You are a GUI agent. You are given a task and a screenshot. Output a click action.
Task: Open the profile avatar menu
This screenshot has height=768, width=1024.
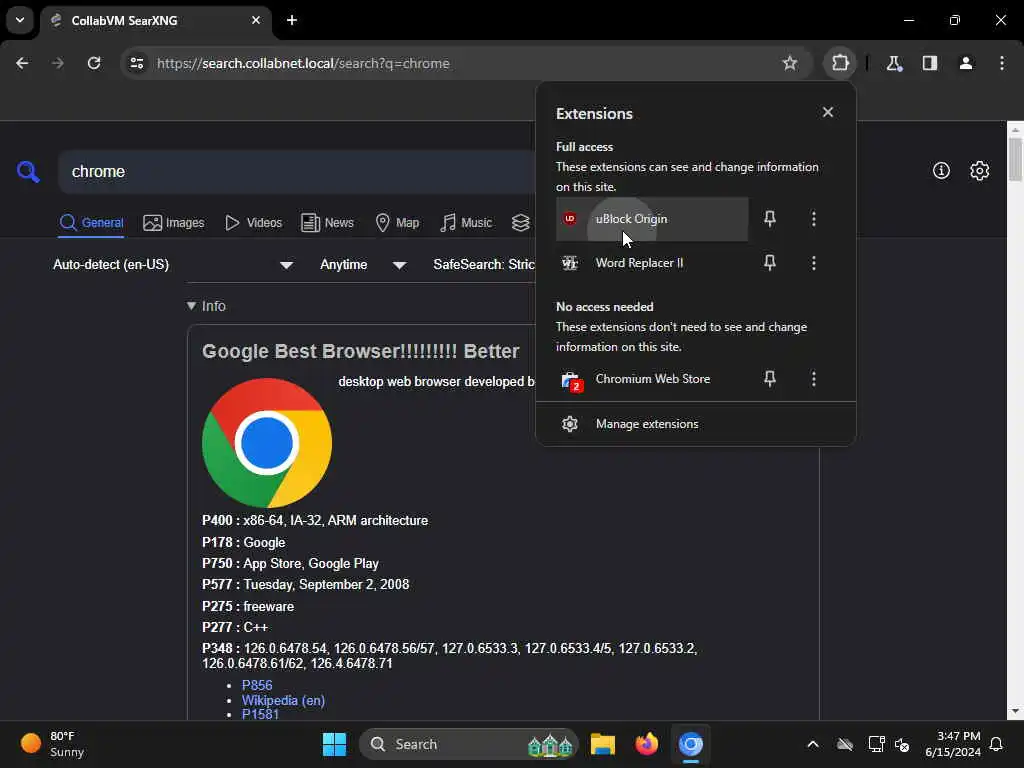pyautogui.click(x=966, y=63)
